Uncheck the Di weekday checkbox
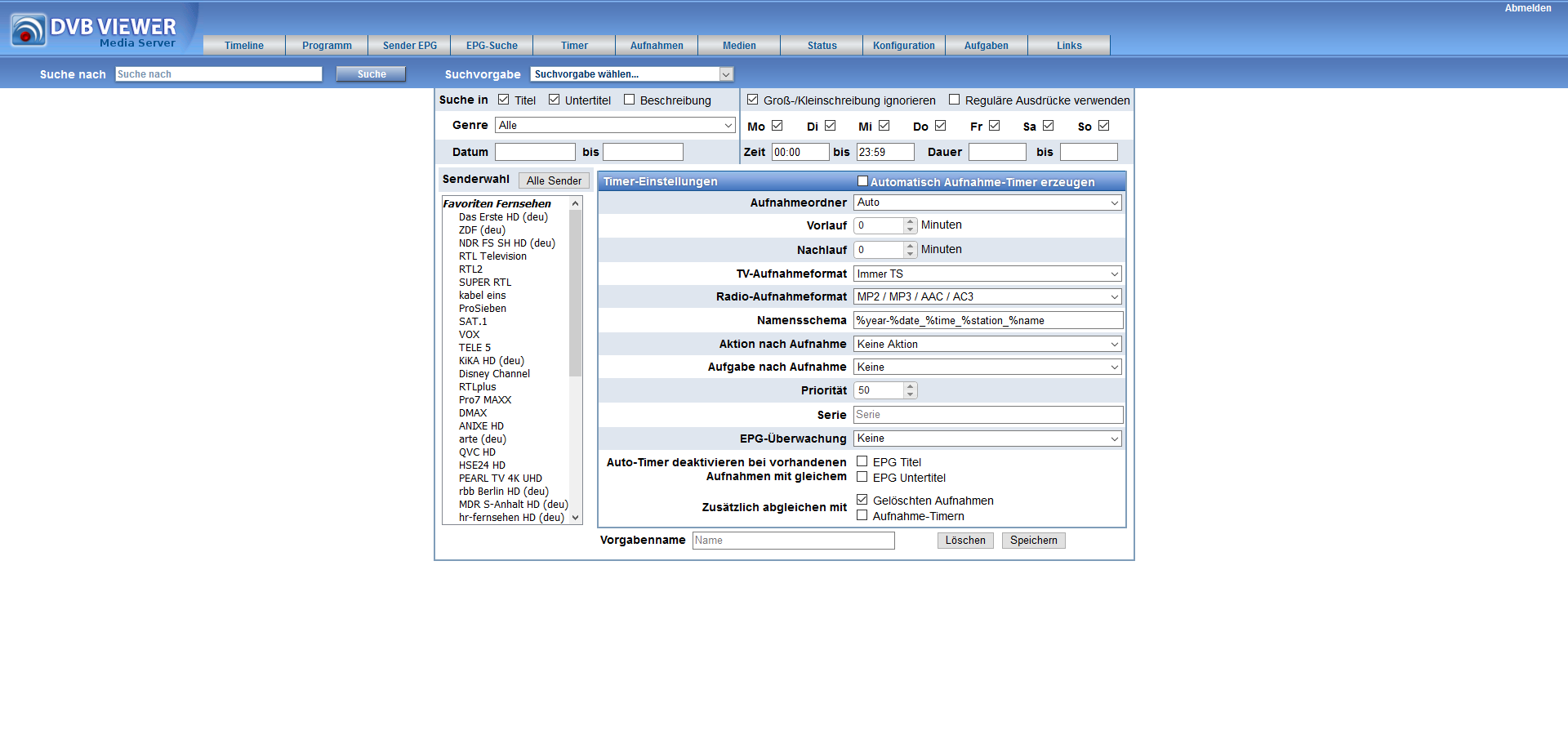The image size is (1568, 748). pos(831,126)
